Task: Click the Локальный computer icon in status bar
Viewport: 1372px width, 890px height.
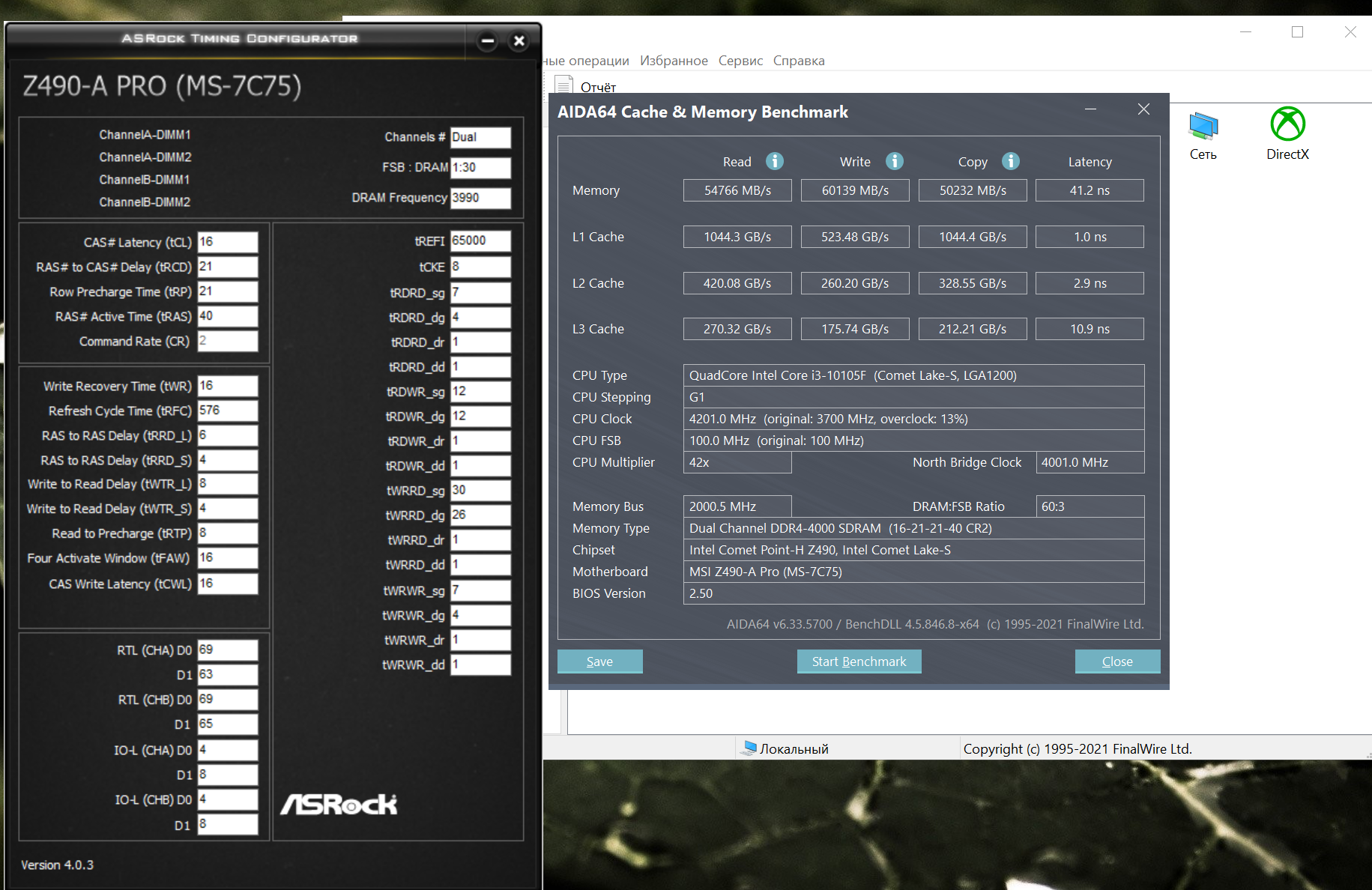Action: pos(749,748)
